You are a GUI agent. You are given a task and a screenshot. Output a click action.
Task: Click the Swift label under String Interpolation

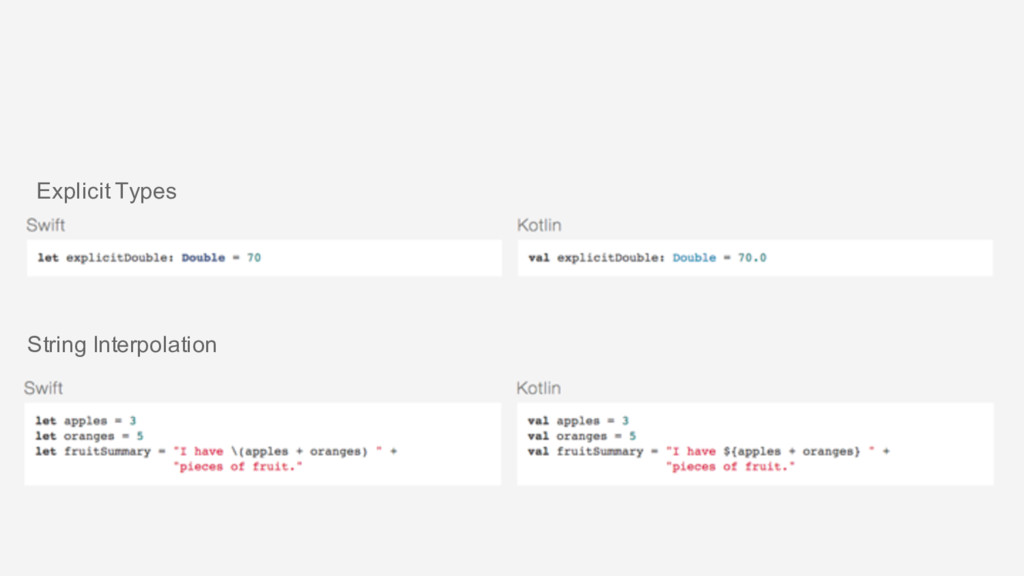(x=44, y=387)
